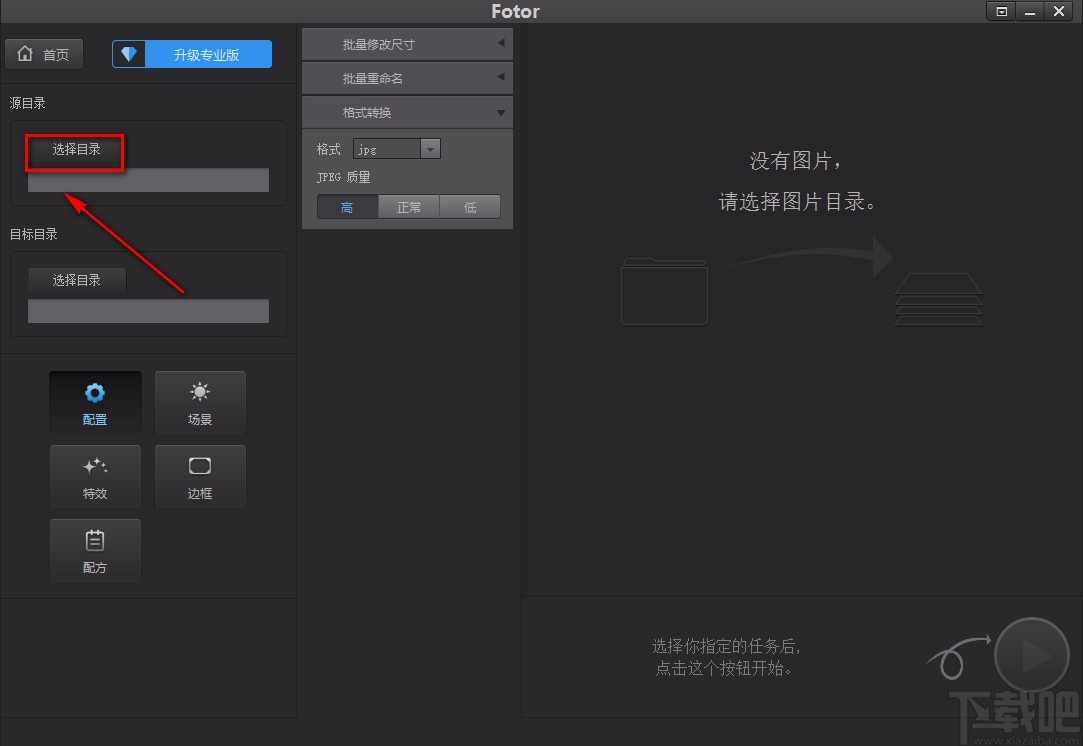Switch to the 升级专业版 tab
The width and height of the screenshot is (1083, 746).
point(205,53)
